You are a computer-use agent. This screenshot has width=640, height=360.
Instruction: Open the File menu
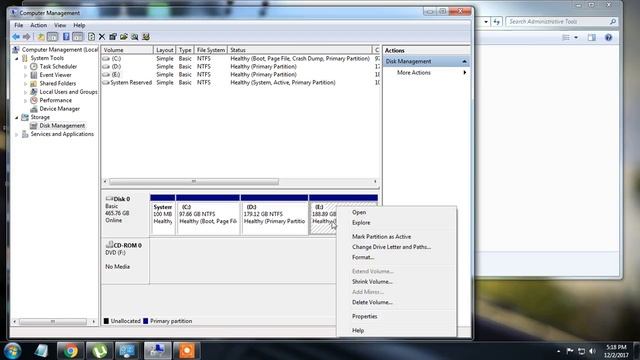pyautogui.click(x=18, y=25)
